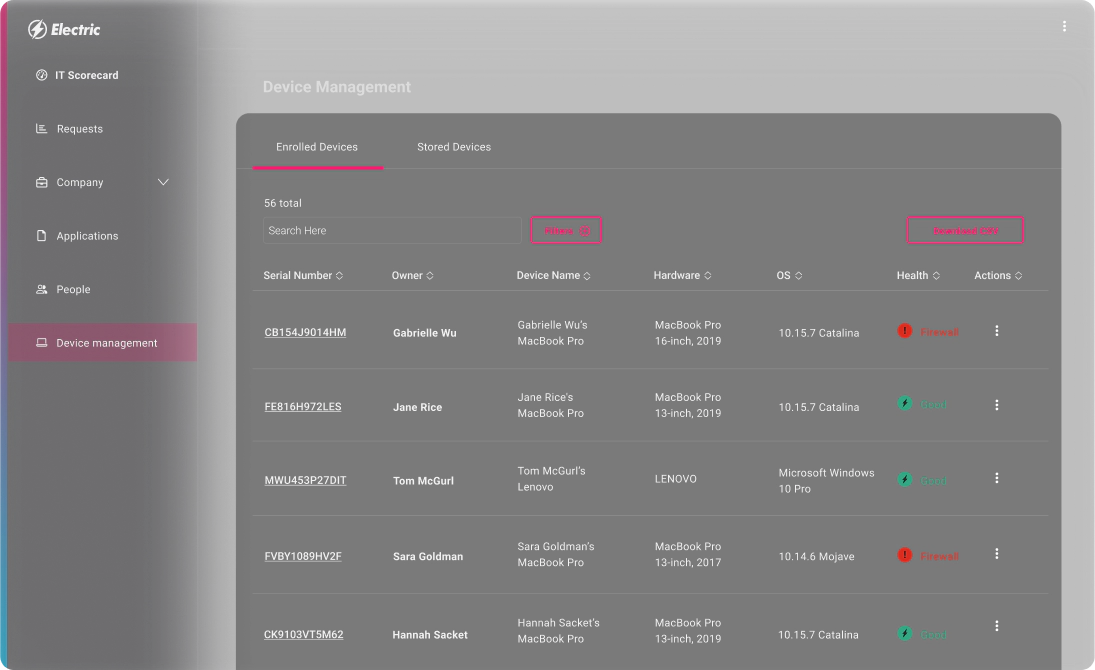Switch to the Stored Devices tab
The image size is (1095, 670).
click(454, 146)
